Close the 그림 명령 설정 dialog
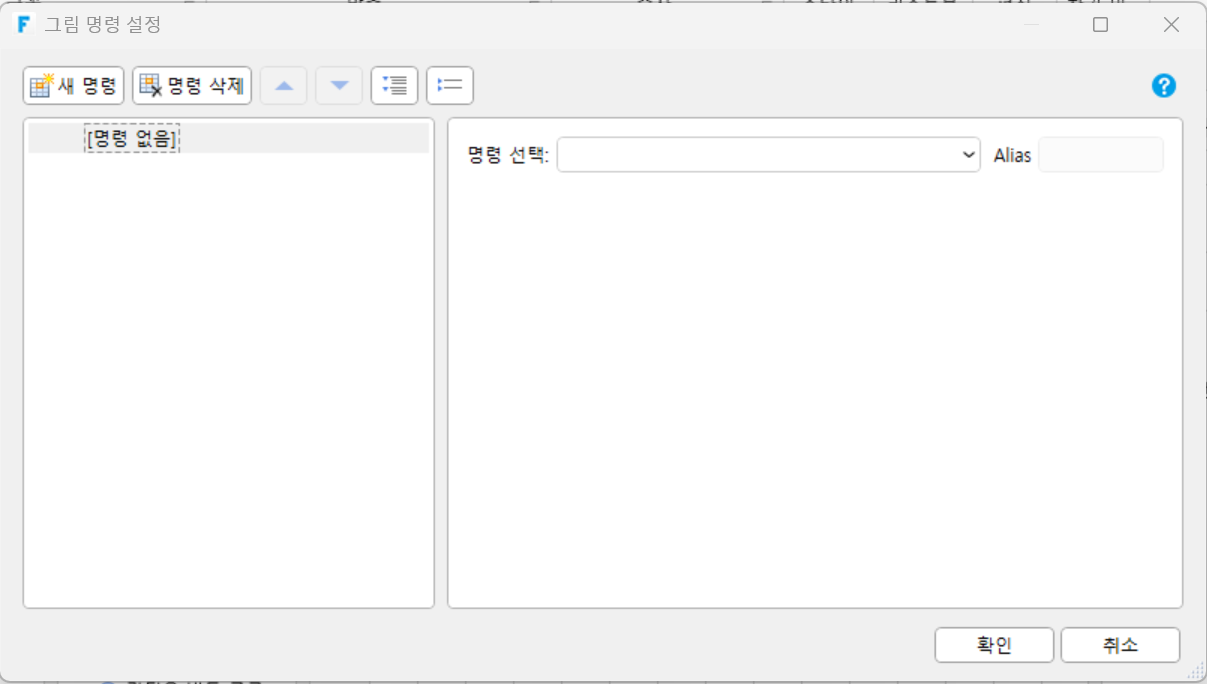 [1171, 25]
